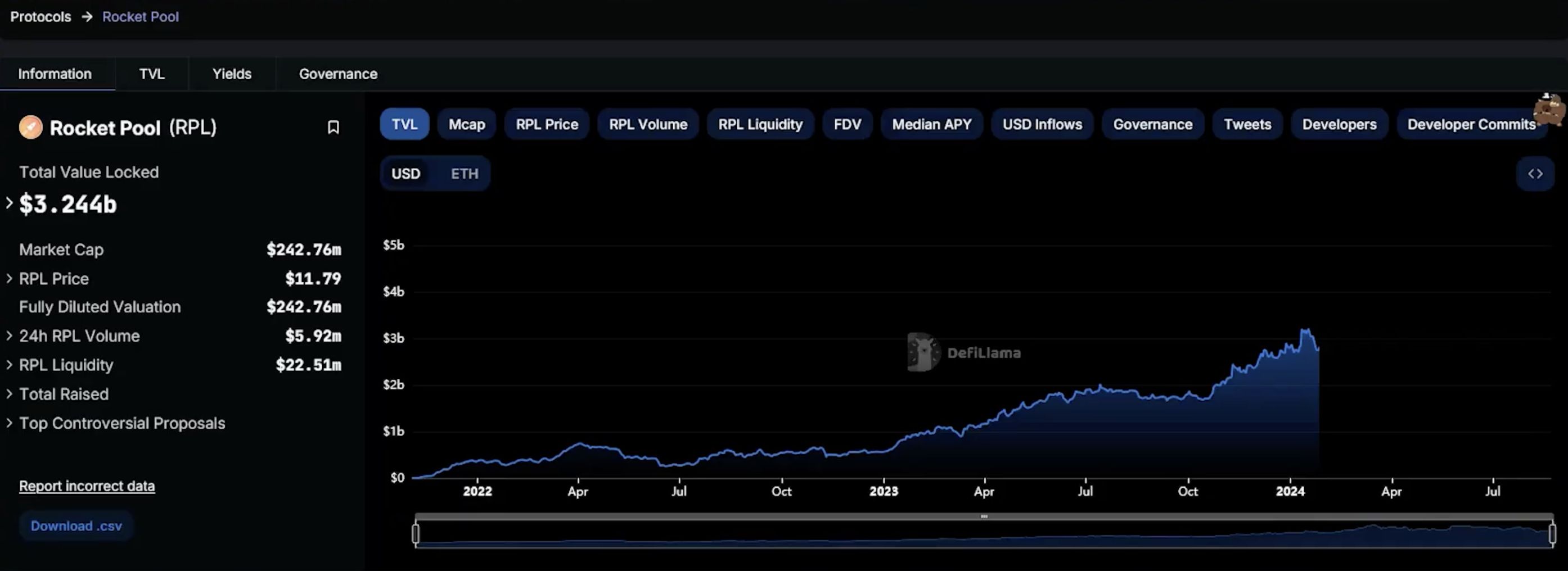This screenshot has height=571, width=1568.
Task: Click the left handle of the chart range slider
Action: point(416,534)
